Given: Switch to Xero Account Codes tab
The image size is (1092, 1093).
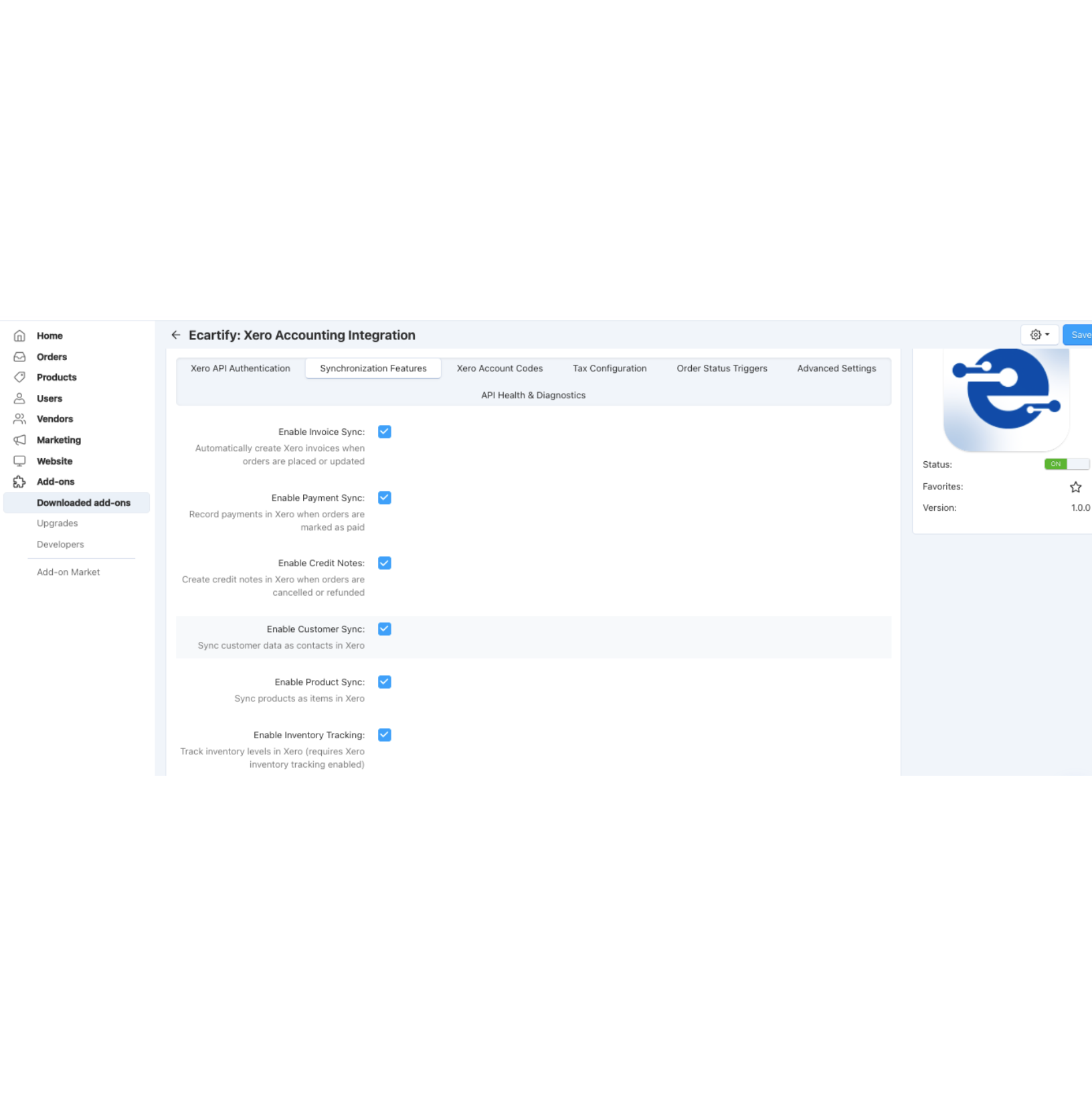Looking at the screenshot, I should 499,369.
